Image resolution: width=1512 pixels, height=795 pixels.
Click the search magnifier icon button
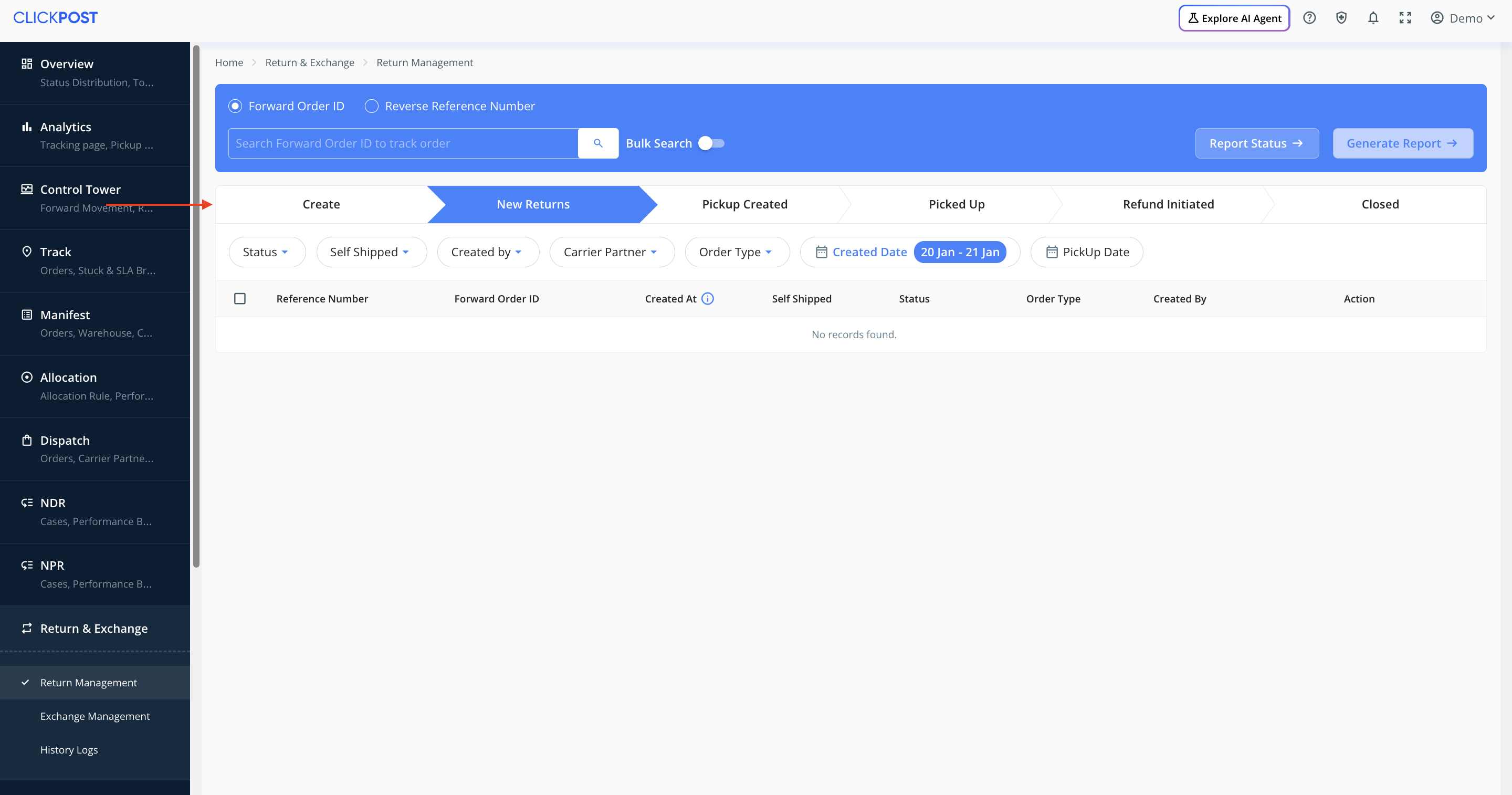point(597,143)
